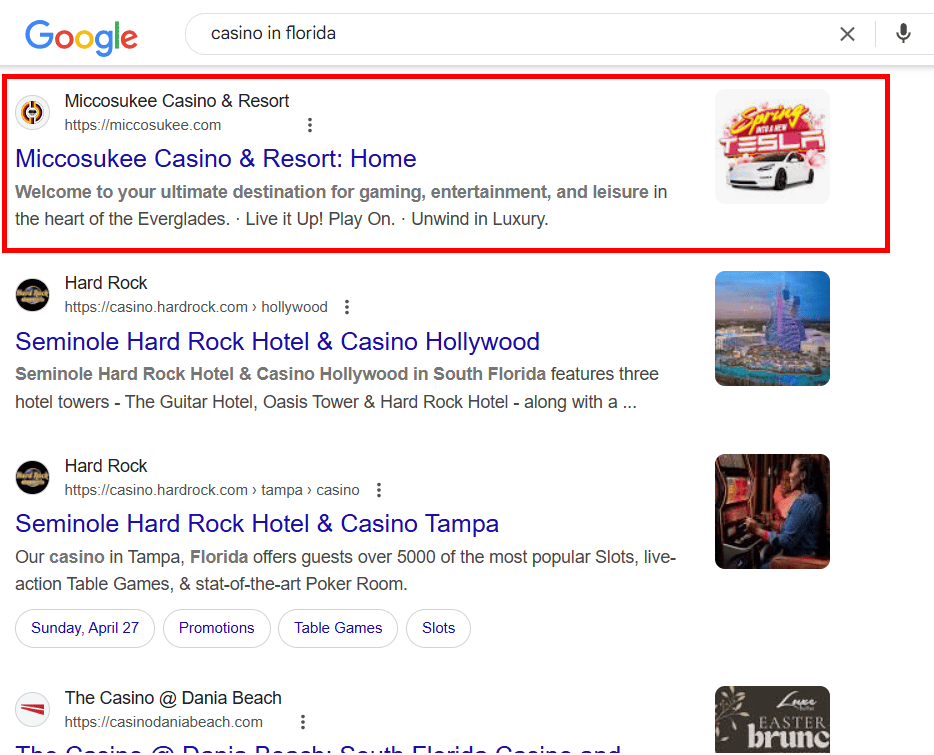Open Seminole Hard Rock Hollywood result link
Image resolution: width=934 pixels, height=755 pixels.
[x=277, y=342]
